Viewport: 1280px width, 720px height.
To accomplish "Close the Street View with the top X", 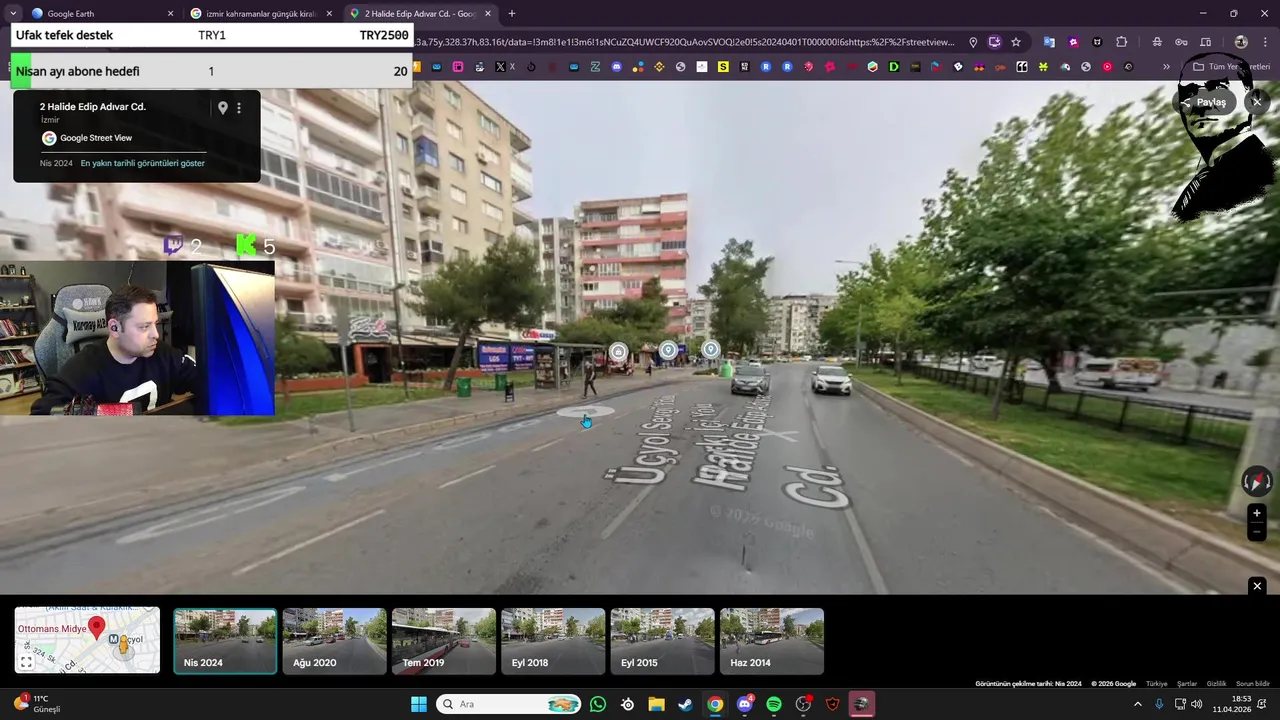I will [1257, 102].
